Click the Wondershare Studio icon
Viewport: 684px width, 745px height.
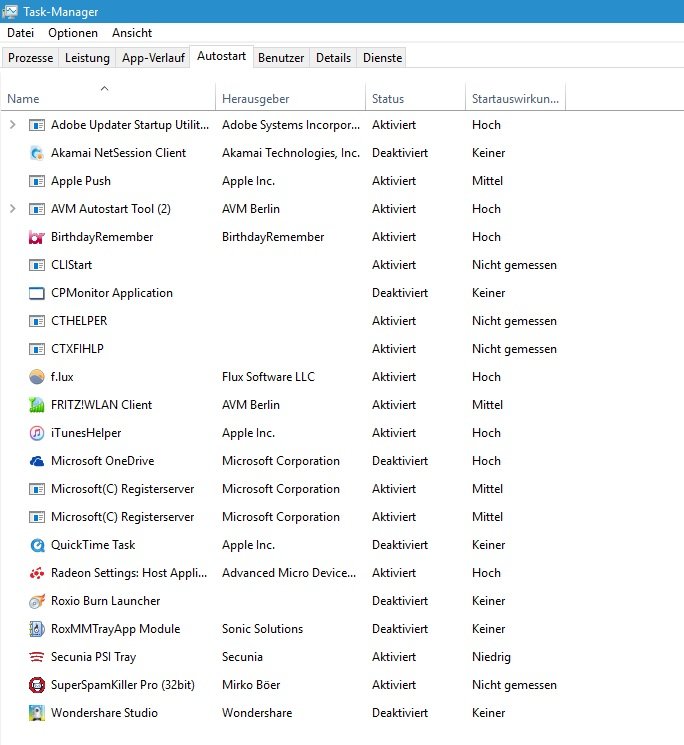(x=37, y=713)
